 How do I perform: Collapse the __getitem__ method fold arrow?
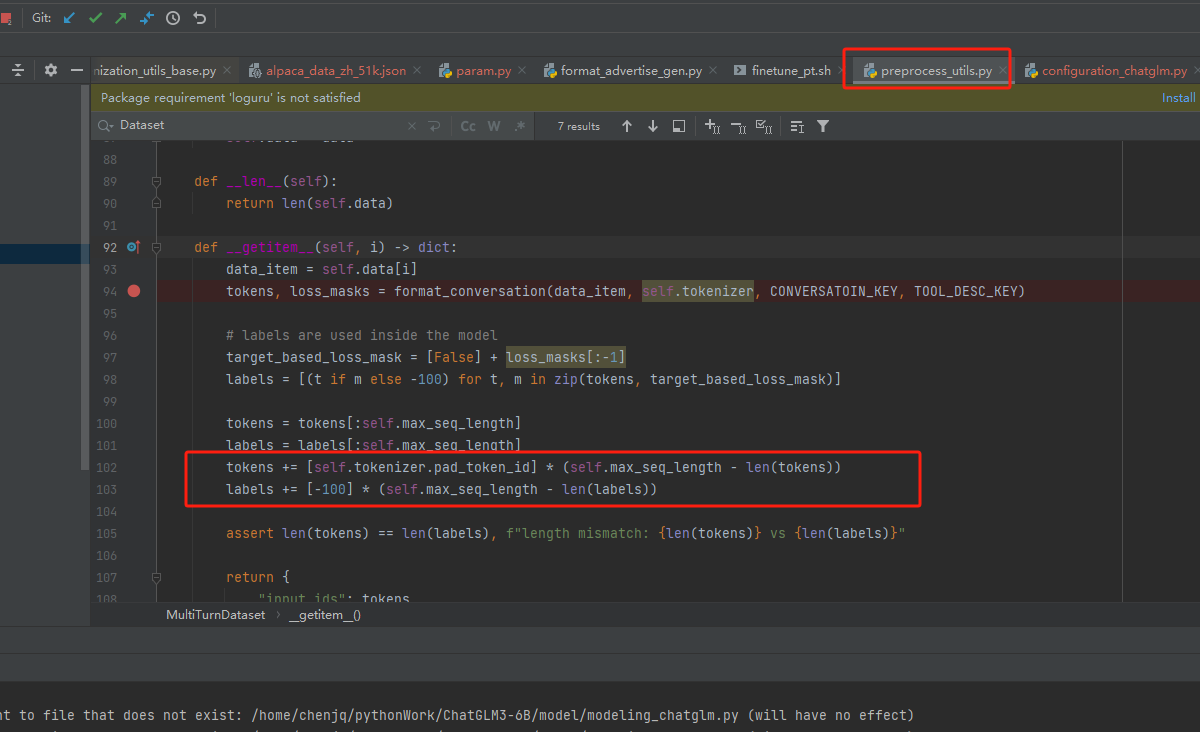tap(156, 247)
